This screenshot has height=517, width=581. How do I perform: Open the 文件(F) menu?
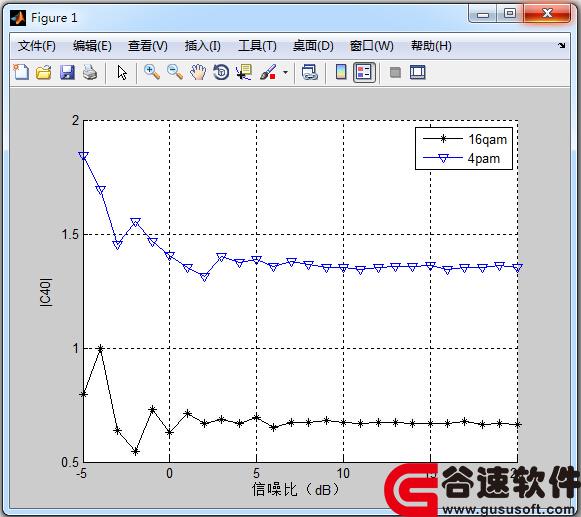tap(37, 46)
